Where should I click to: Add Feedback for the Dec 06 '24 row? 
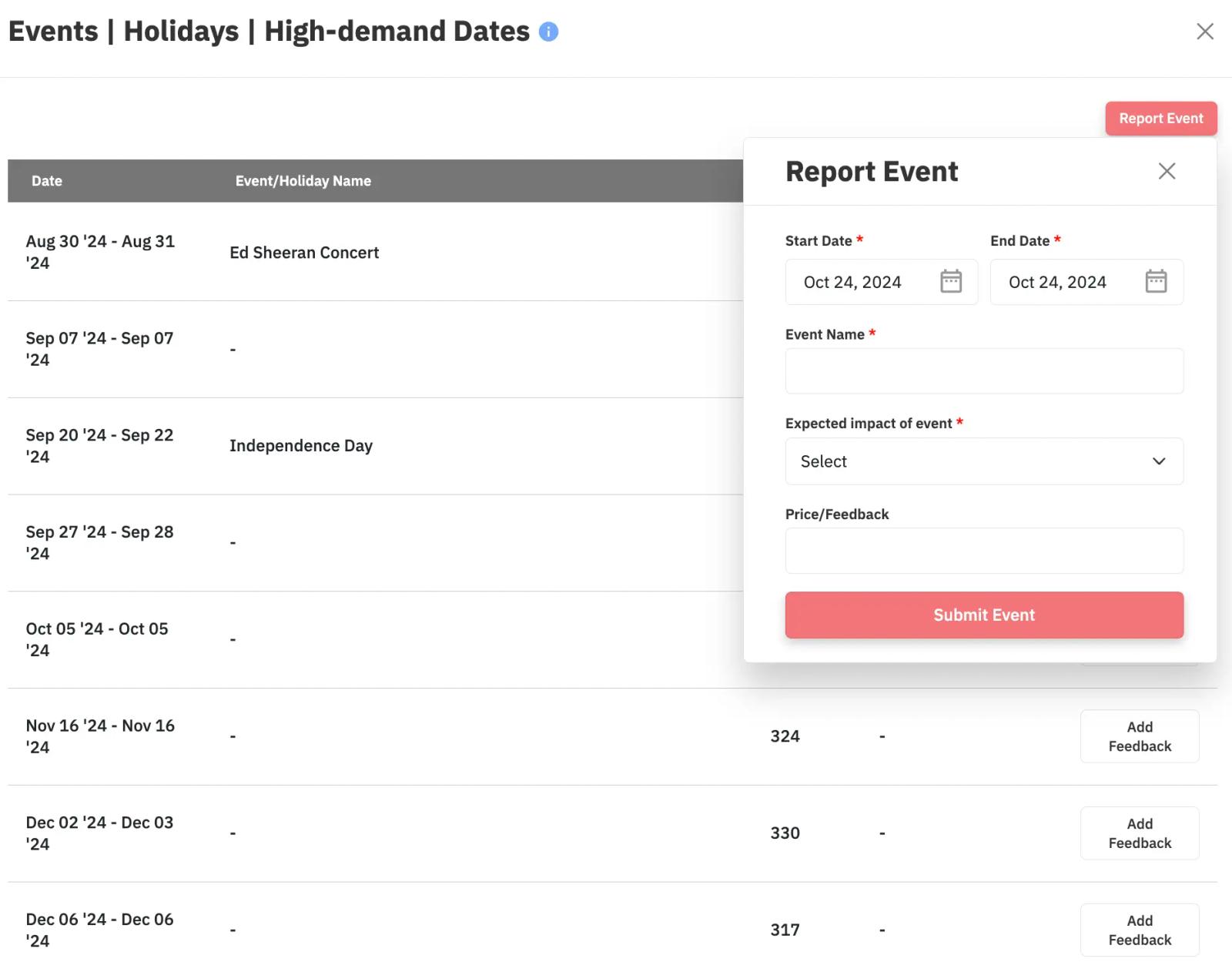pyautogui.click(x=1140, y=930)
